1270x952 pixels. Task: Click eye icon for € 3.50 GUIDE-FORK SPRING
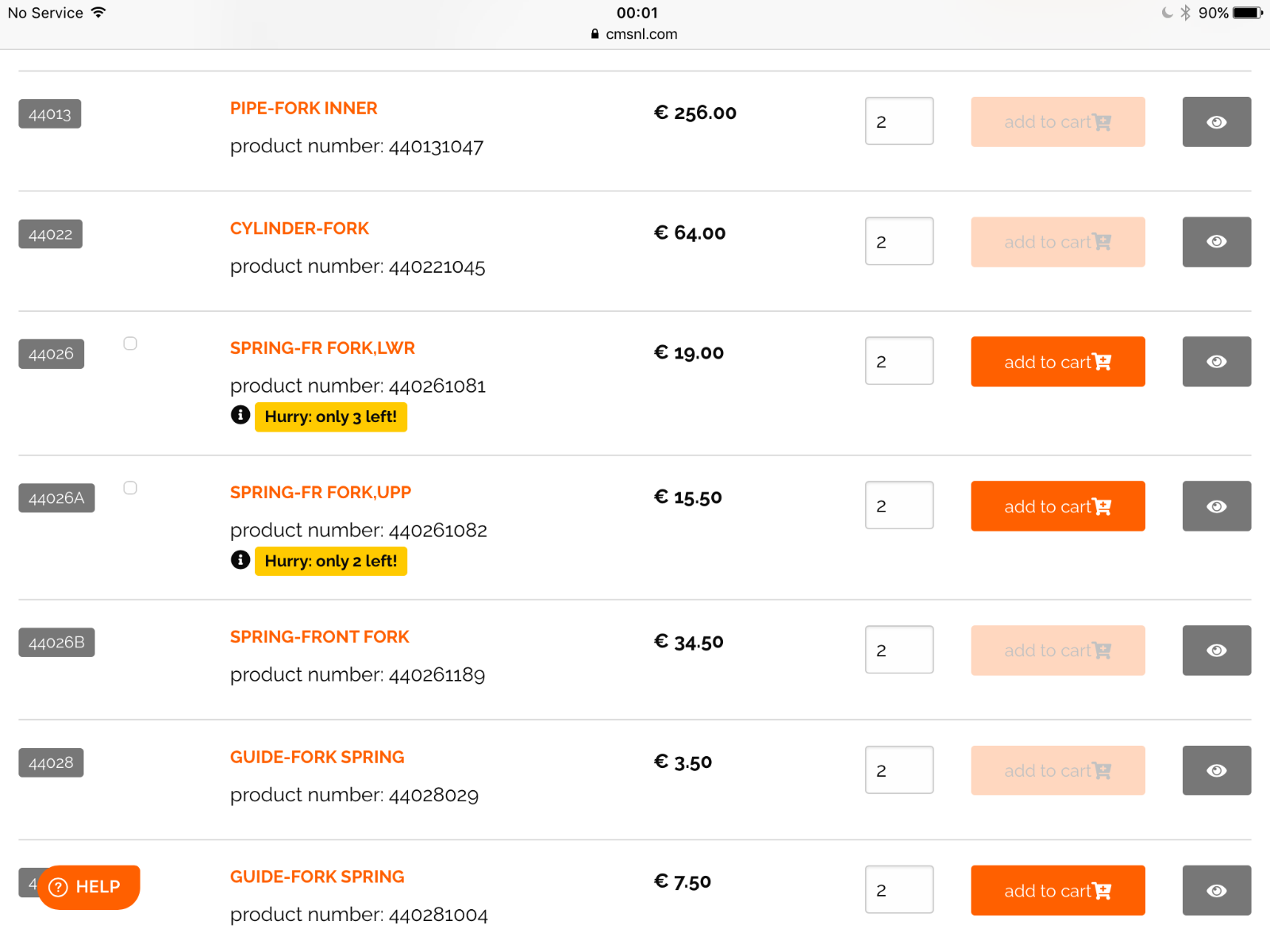point(1216,770)
